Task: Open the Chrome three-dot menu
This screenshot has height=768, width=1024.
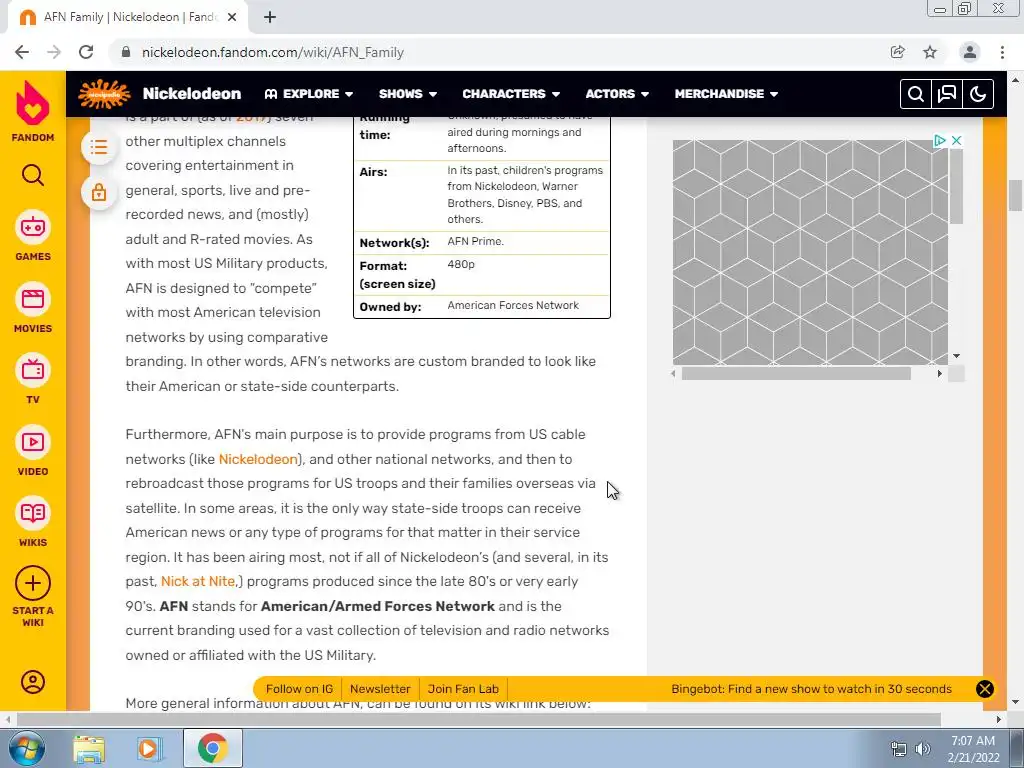Action: [1002, 52]
